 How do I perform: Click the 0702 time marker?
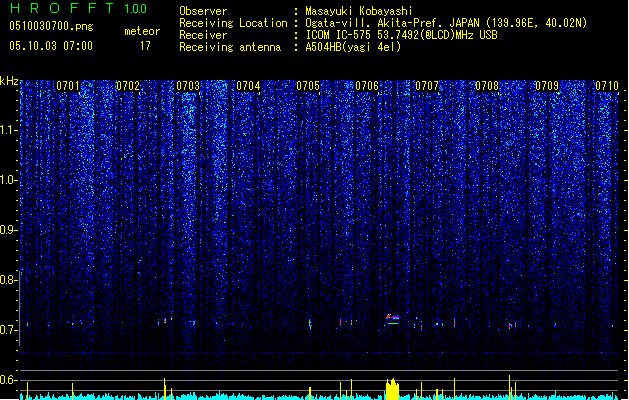coord(128,86)
